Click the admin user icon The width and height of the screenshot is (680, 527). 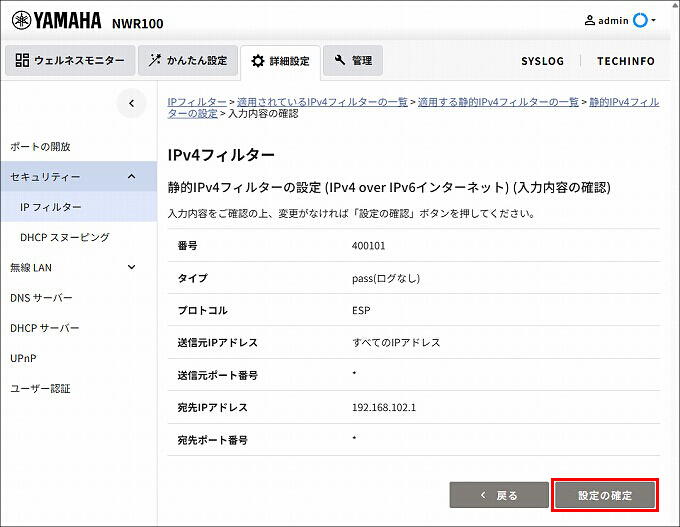[x=589, y=20]
